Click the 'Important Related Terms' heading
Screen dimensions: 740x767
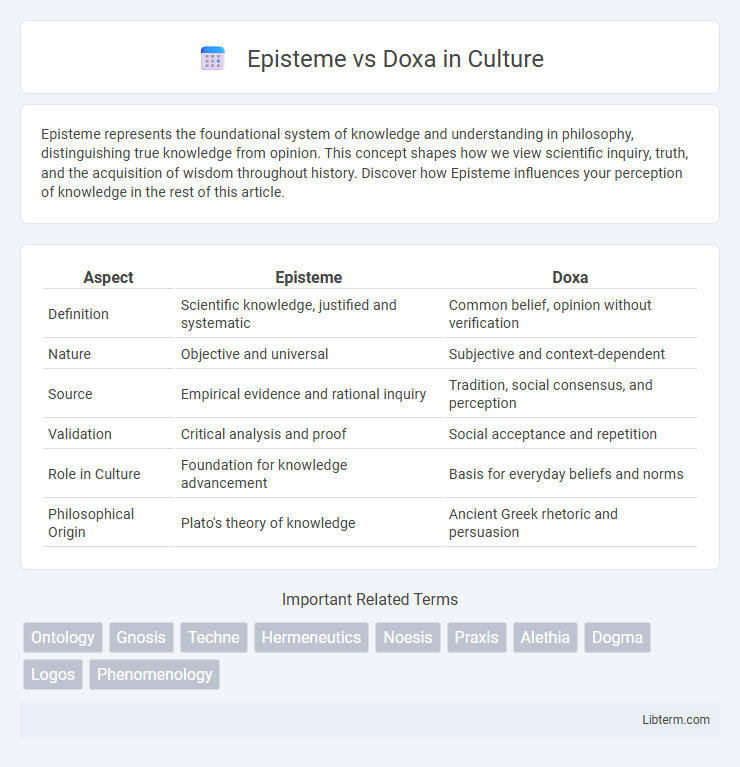click(370, 599)
